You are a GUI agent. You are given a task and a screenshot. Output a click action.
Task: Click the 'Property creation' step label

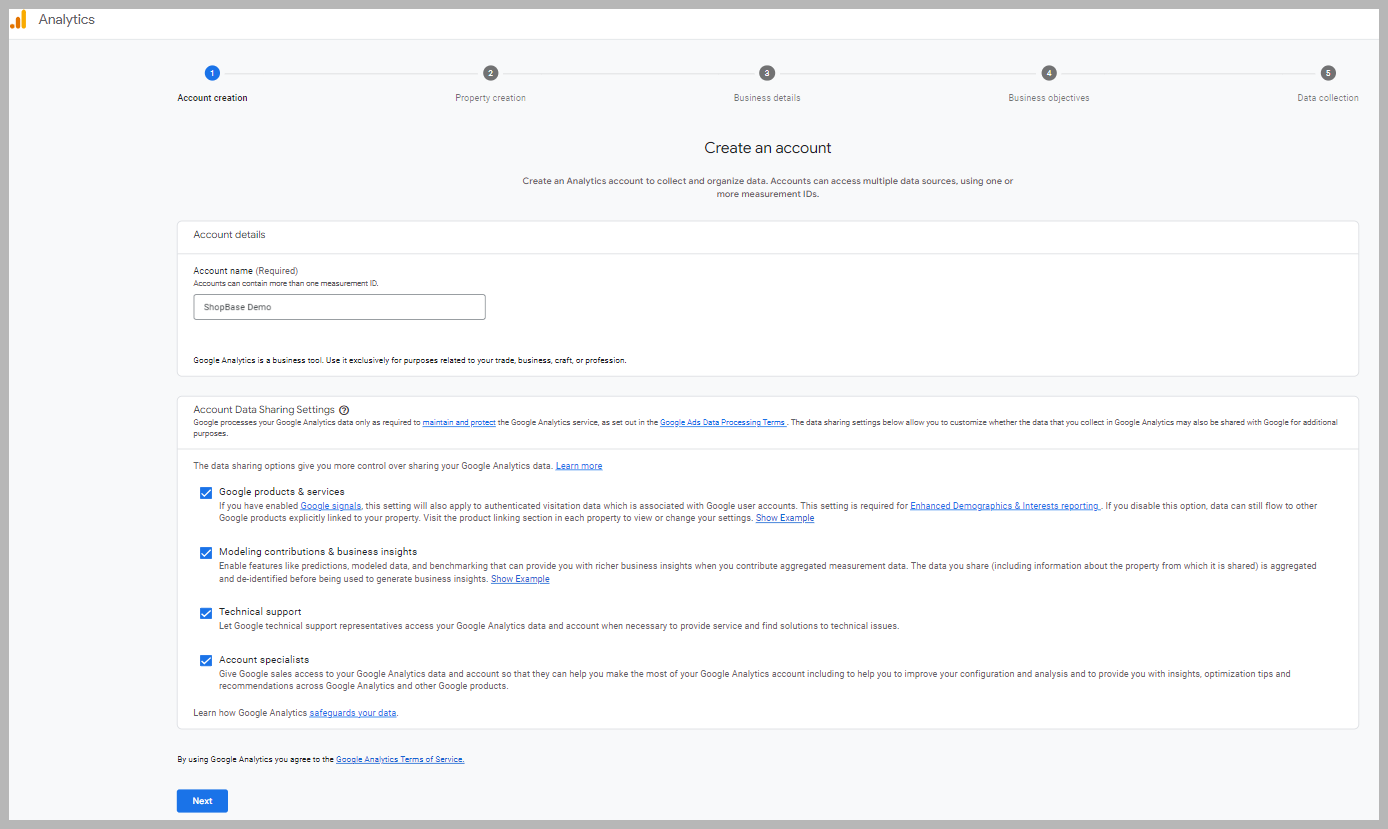pos(490,98)
